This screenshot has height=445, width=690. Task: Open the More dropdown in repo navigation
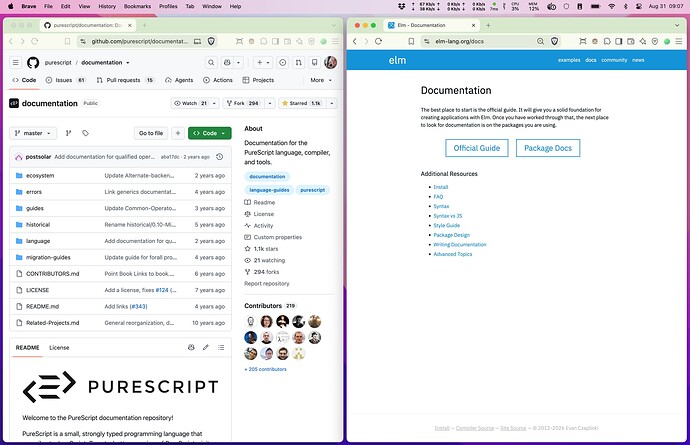321,80
